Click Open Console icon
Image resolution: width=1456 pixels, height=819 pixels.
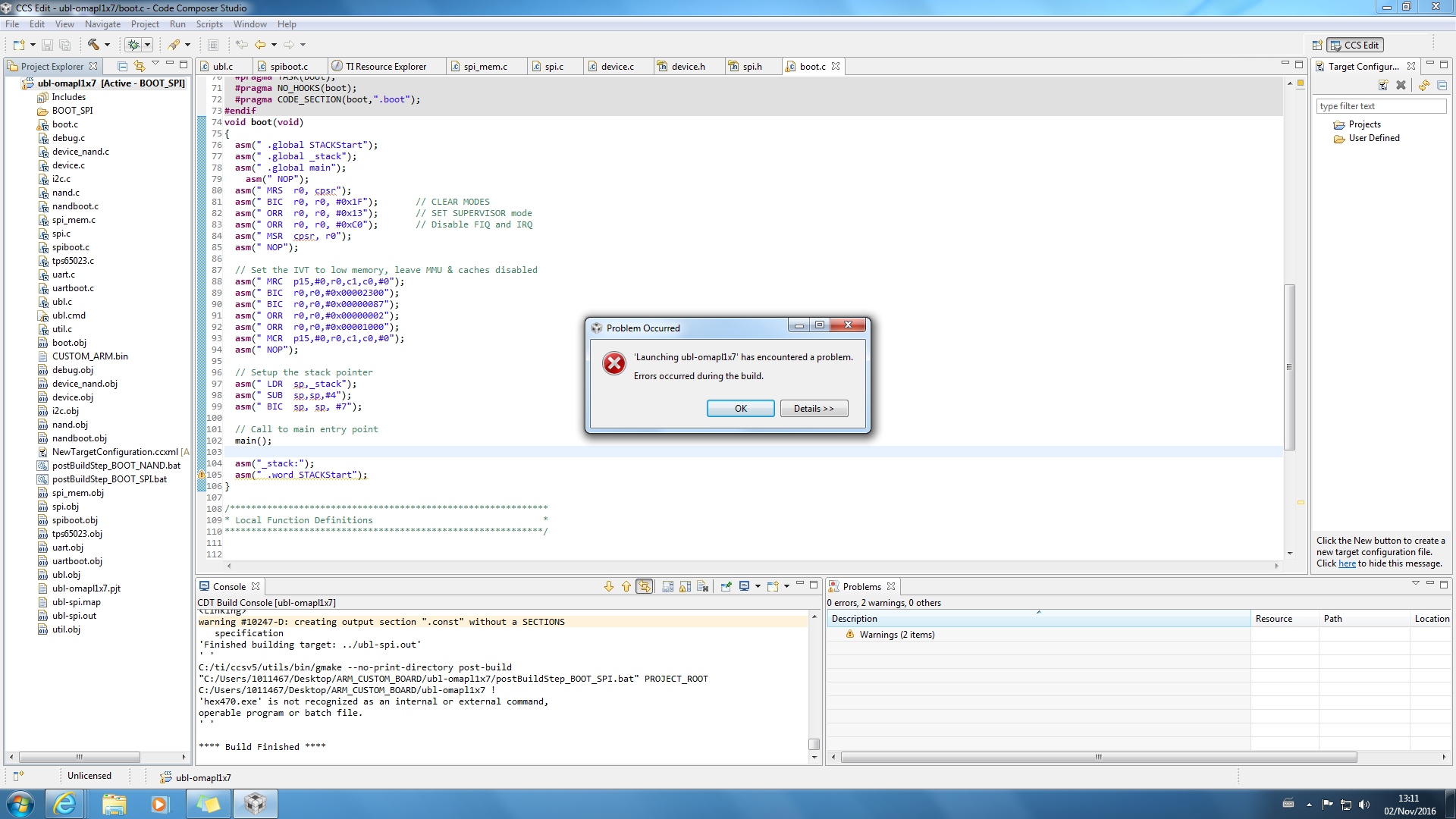click(x=773, y=586)
